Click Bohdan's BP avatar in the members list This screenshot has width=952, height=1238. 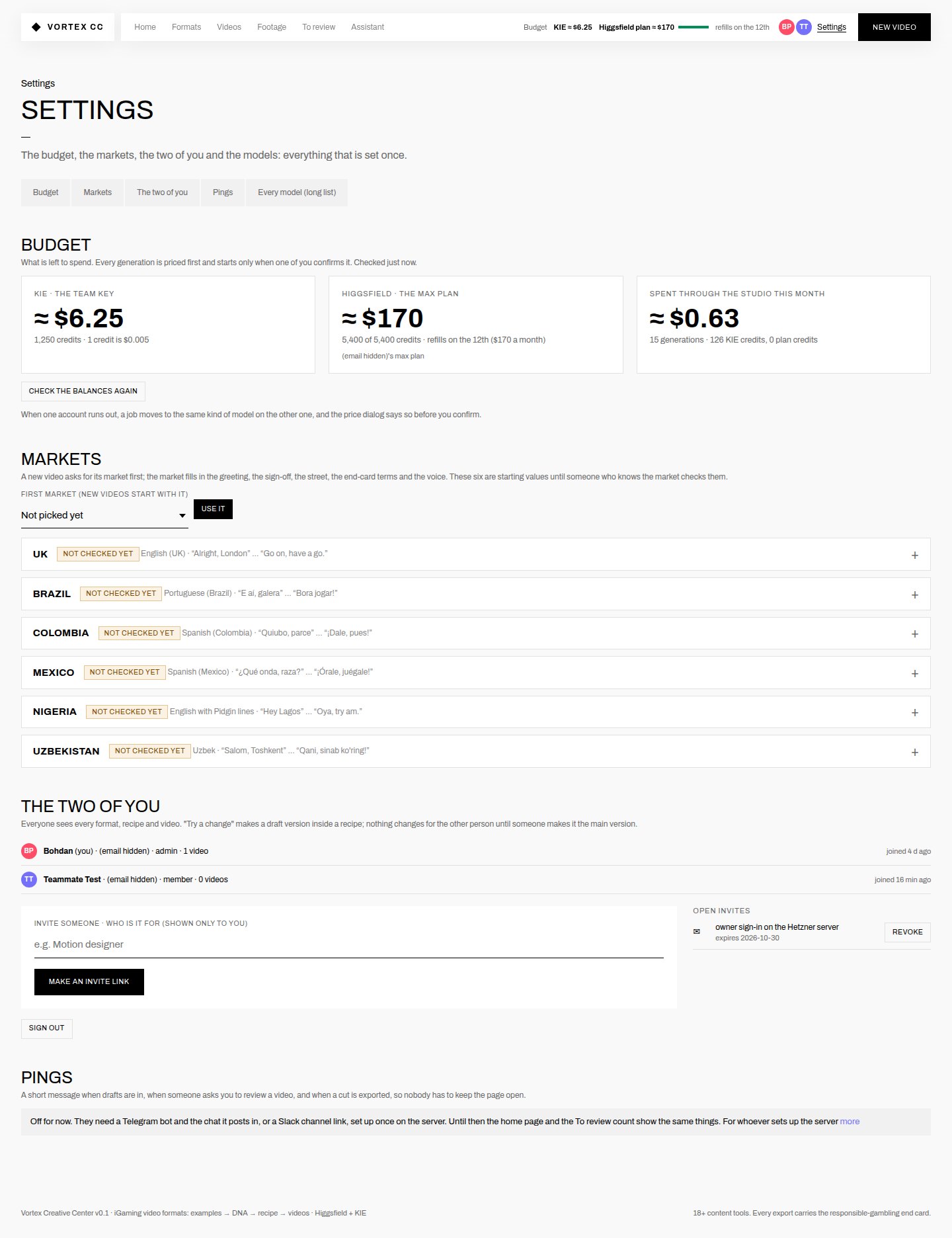point(29,851)
